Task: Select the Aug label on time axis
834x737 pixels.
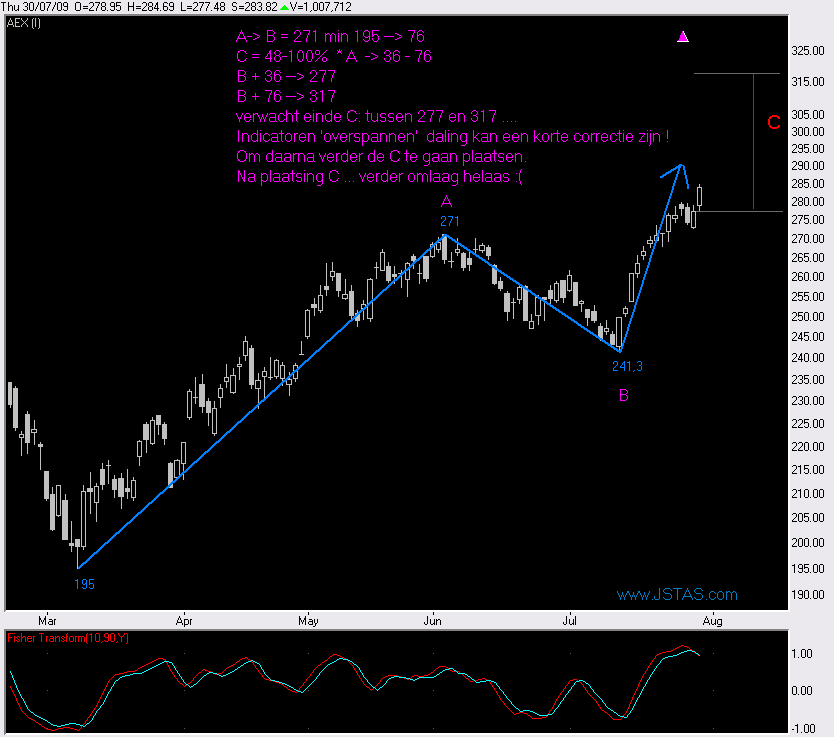Action: pos(711,619)
